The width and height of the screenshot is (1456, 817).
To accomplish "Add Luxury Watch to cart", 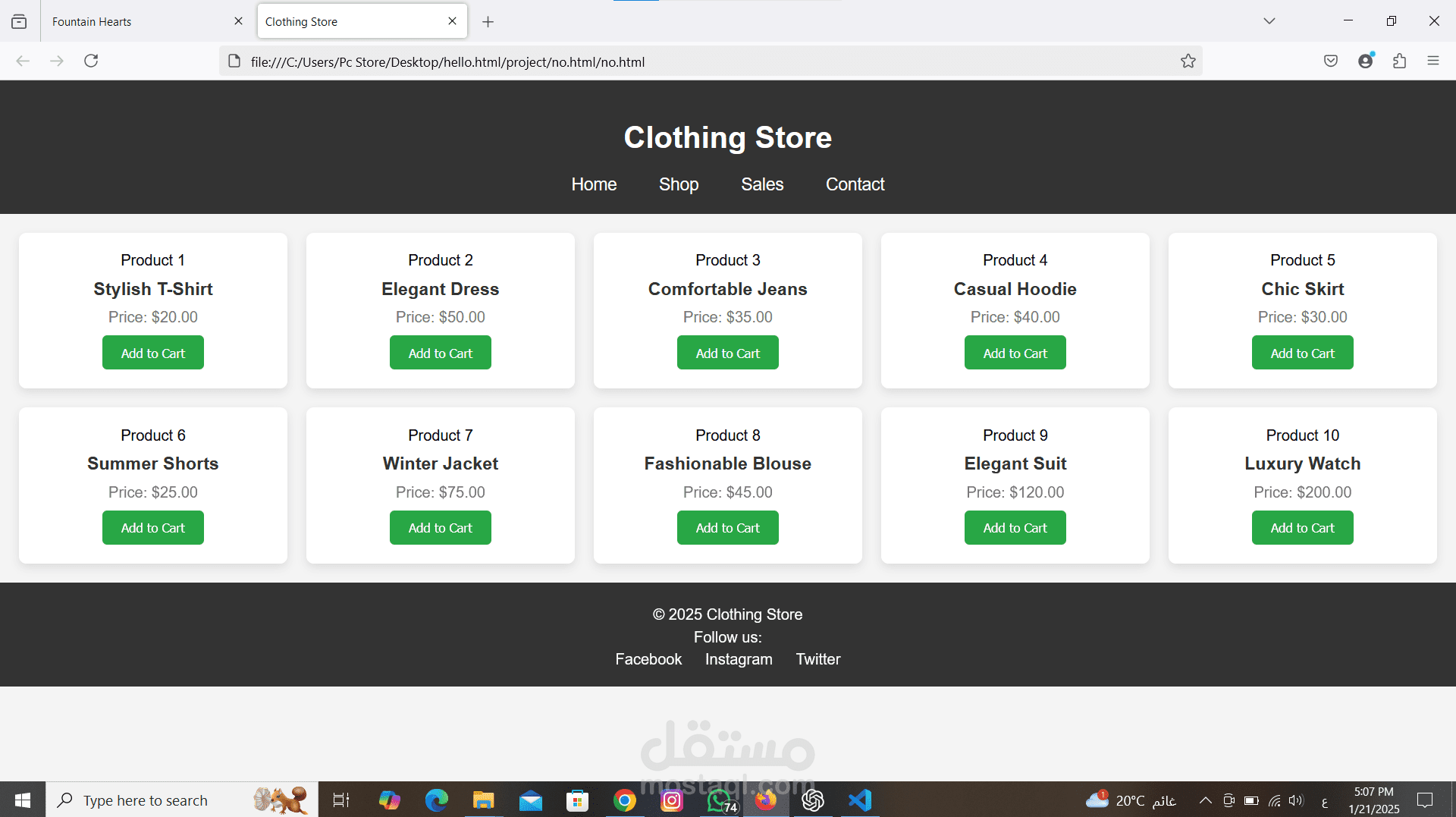I will (x=1303, y=527).
